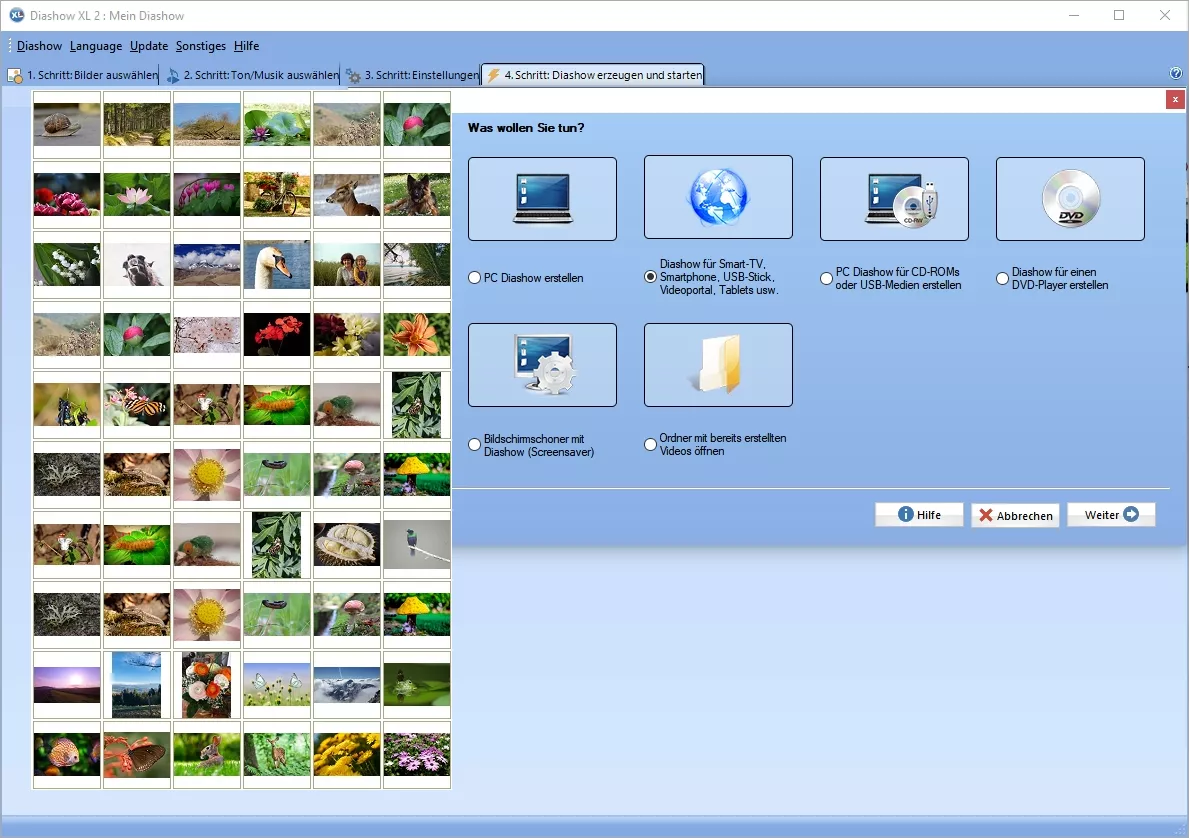Select 'PC Diashow erstellen' radio button
Image resolution: width=1189 pixels, height=838 pixels.
click(x=475, y=278)
